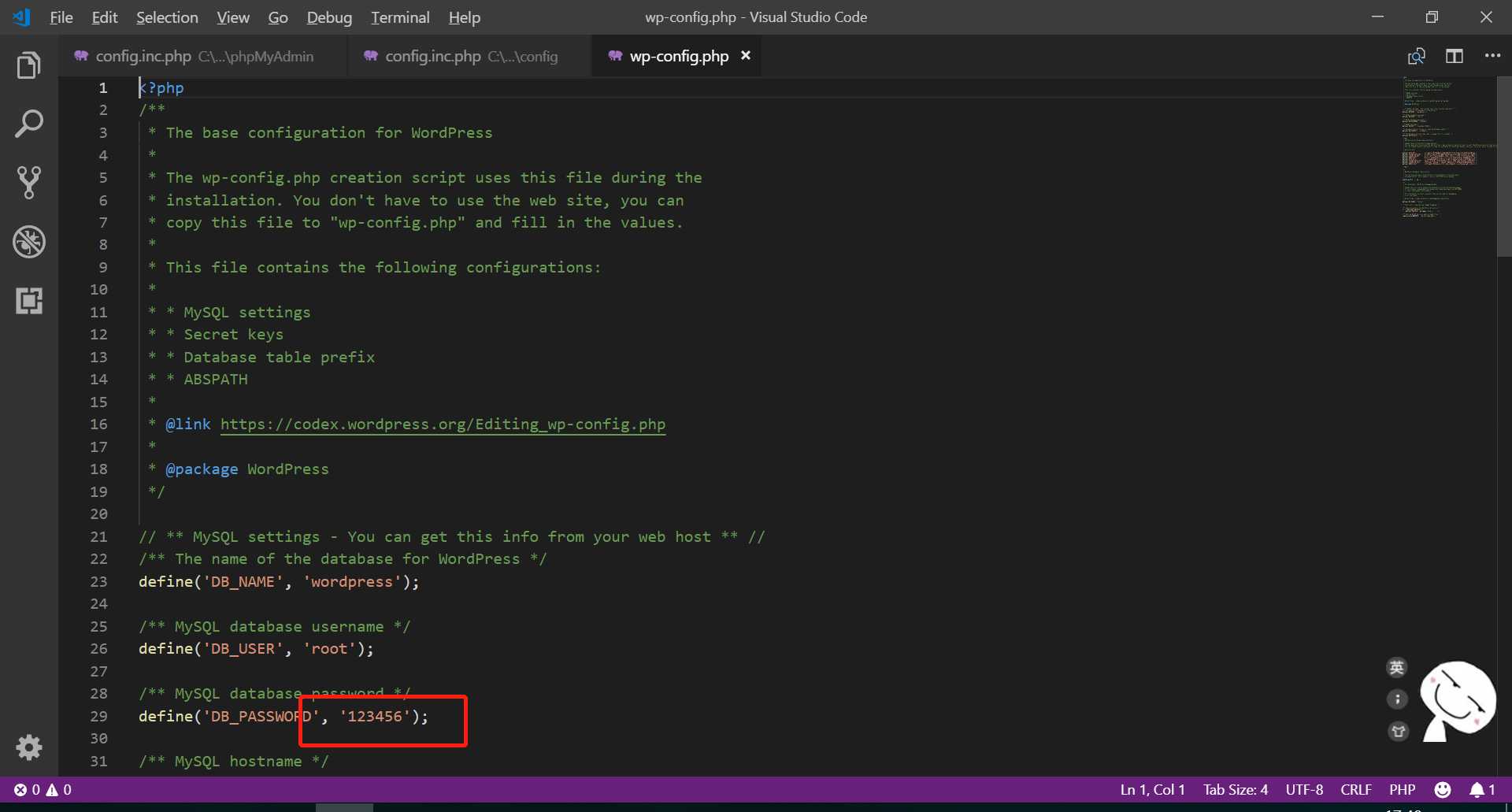The height and width of the screenshot is (812, 1512).
Task: Click the 'DB_NAME' constant on line 23
Action: click(x=243, y=582)
